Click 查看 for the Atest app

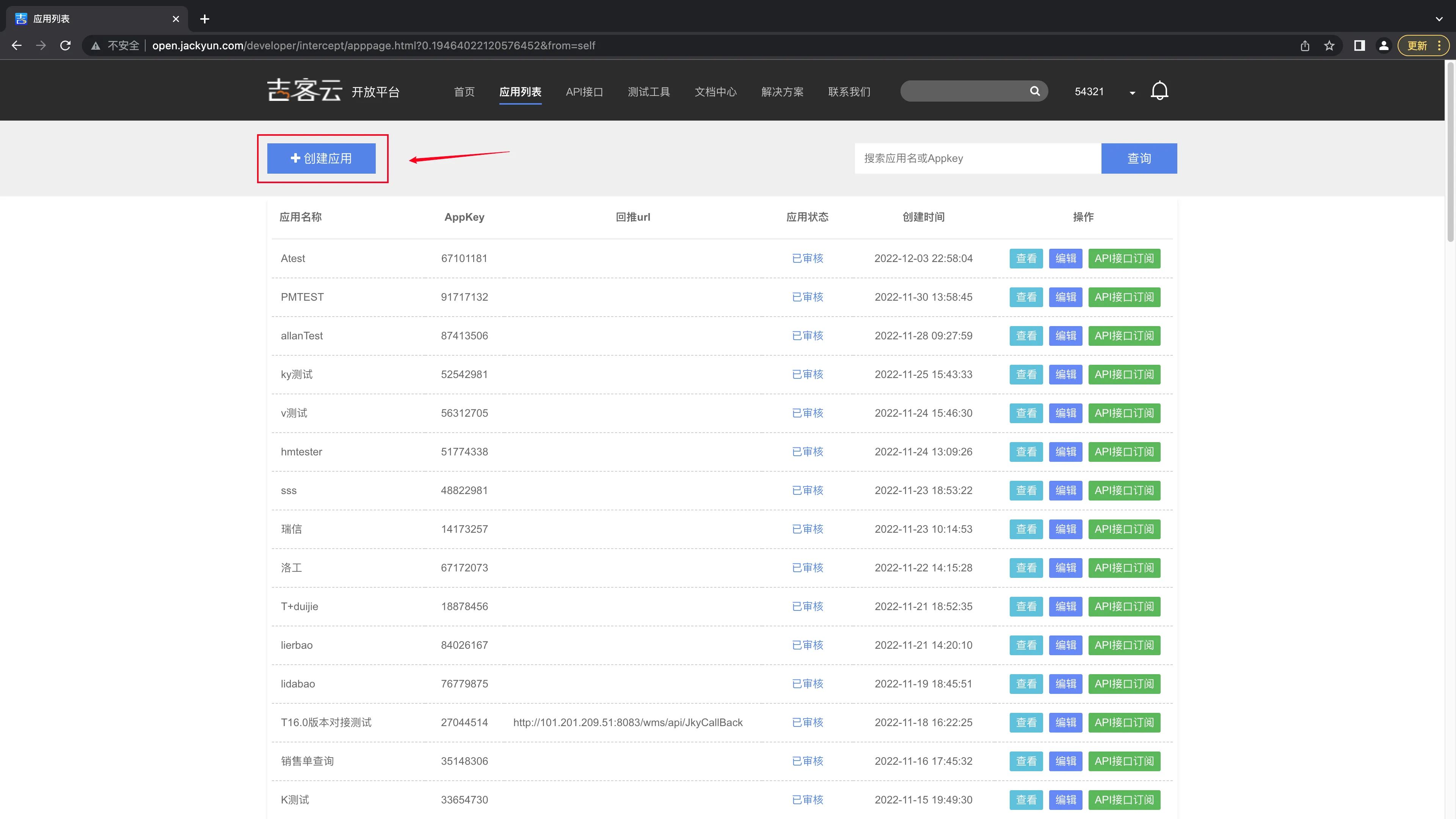coord(1026,258)
